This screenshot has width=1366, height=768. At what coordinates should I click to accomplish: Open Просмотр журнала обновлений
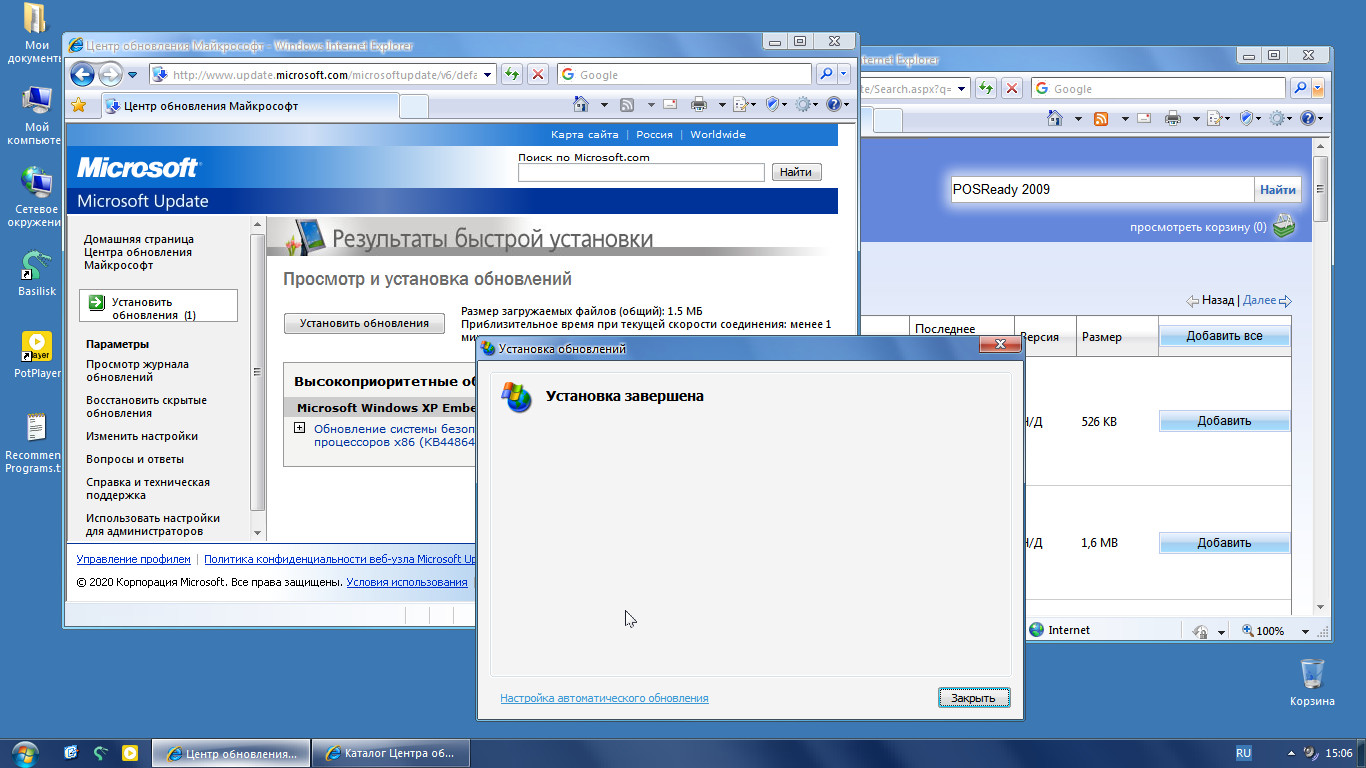click(137, 371)
